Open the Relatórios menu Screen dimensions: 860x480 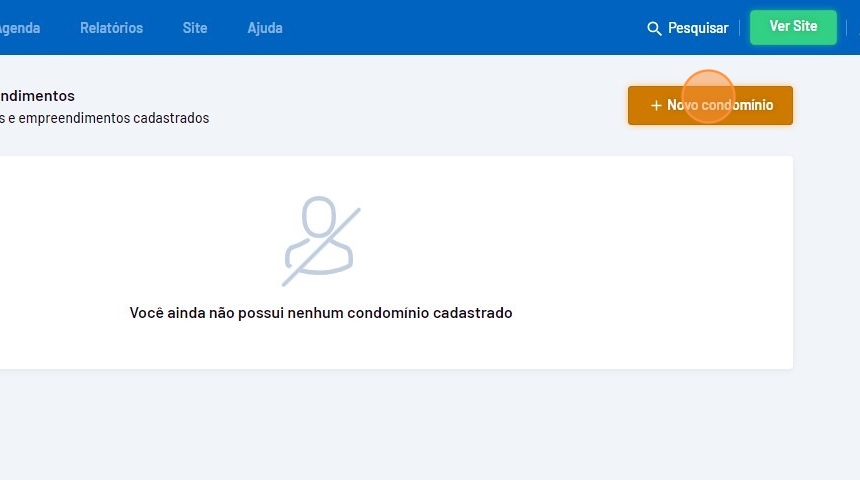pyautogui.click(x=111, y=28)
